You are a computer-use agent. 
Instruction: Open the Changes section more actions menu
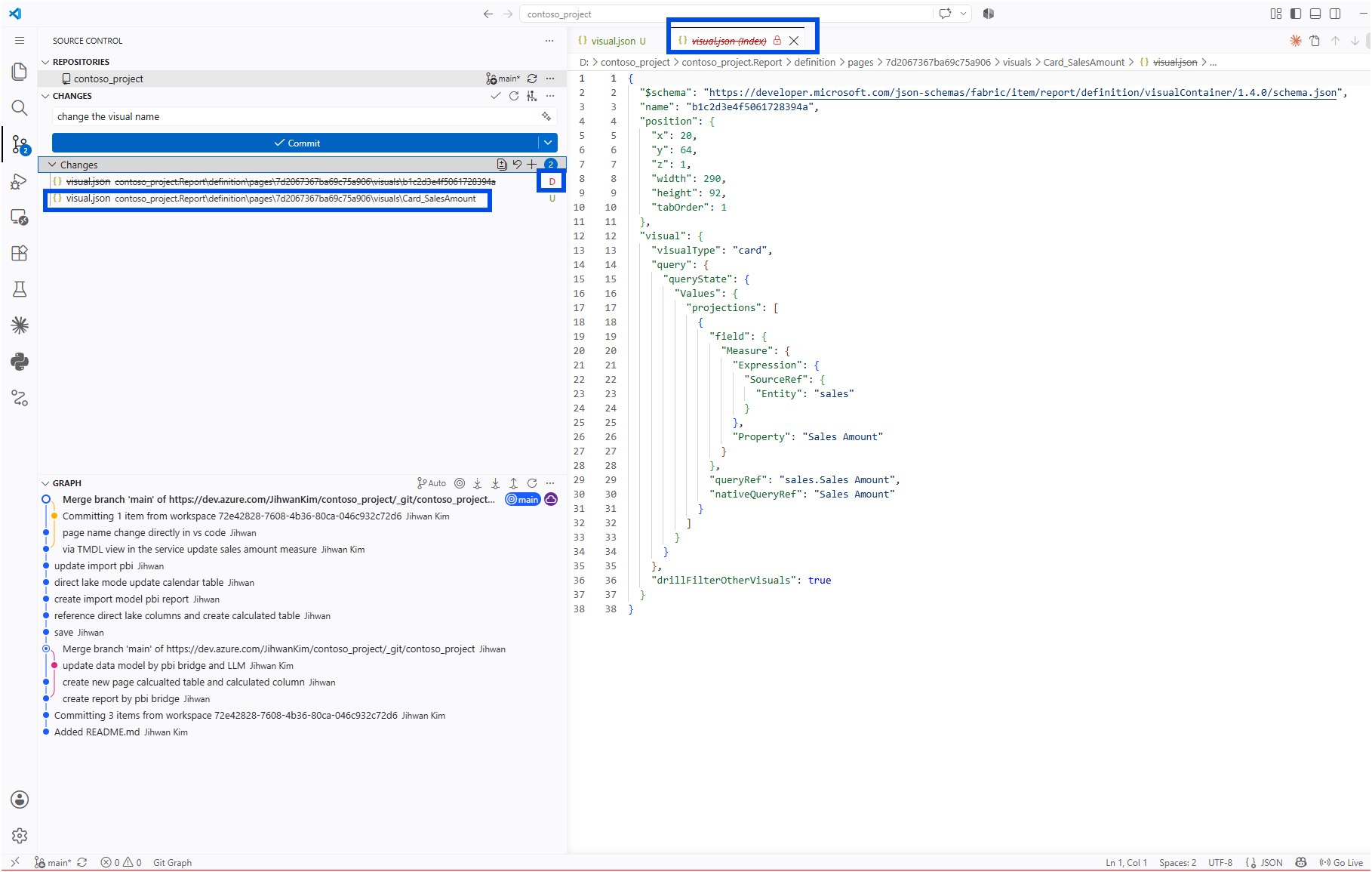point(550,96)
